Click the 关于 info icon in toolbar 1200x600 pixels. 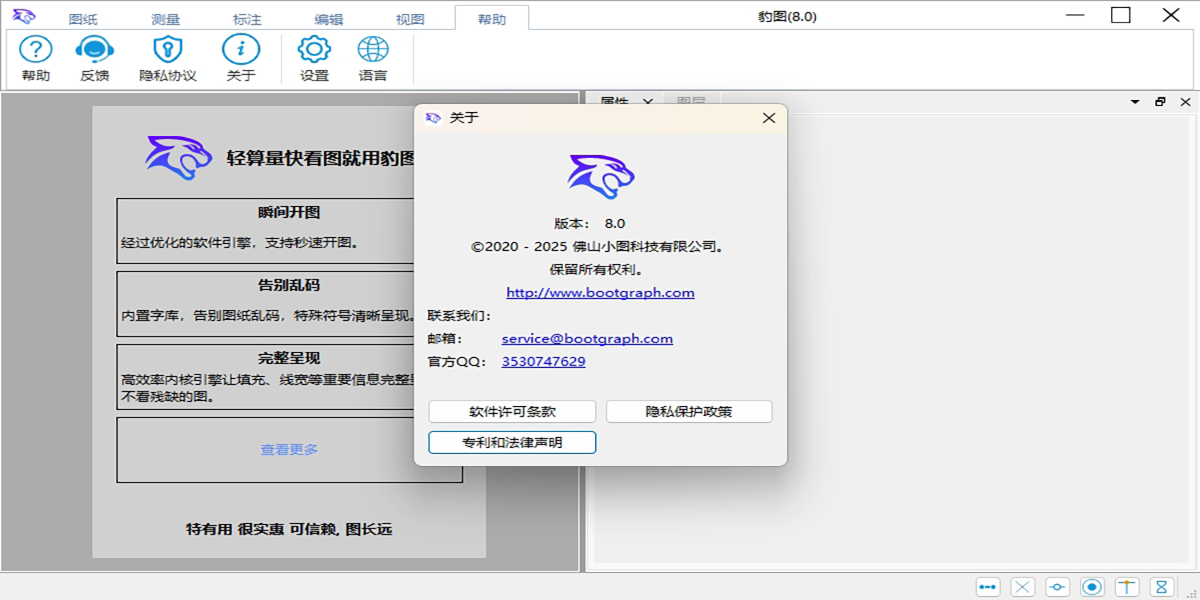(241, 58)
